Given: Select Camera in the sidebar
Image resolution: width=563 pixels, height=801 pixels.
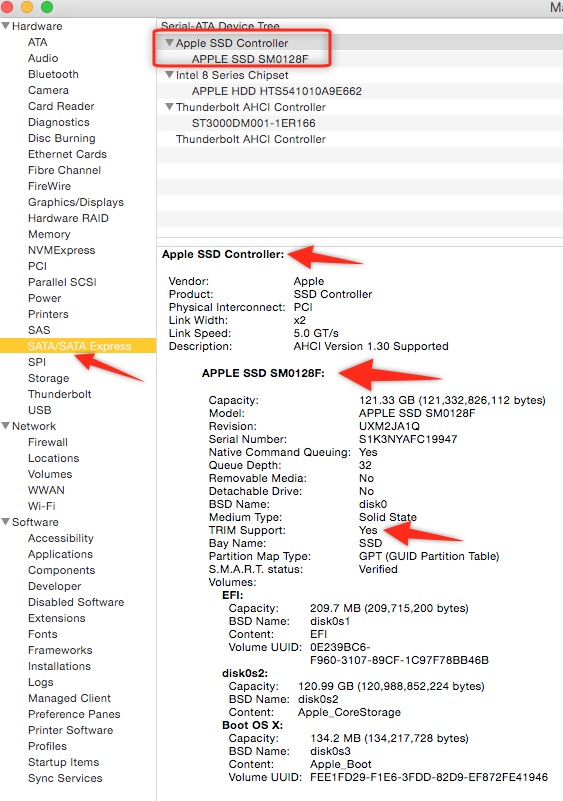Looking at the screenshot, I should pos(48,90).
